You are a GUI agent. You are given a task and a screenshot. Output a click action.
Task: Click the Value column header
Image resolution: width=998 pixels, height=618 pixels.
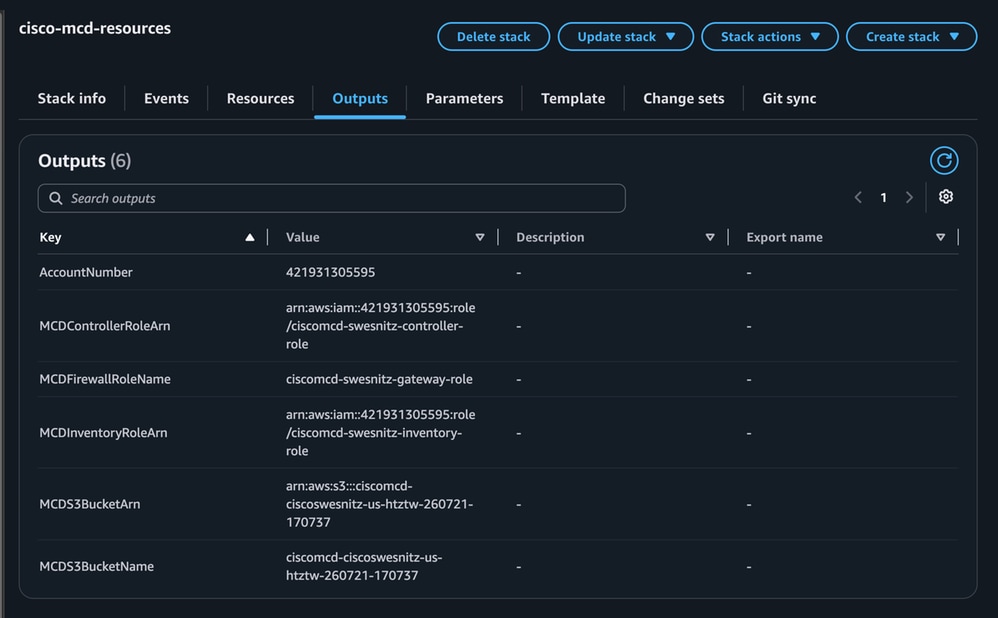click(x=302, y=237)
